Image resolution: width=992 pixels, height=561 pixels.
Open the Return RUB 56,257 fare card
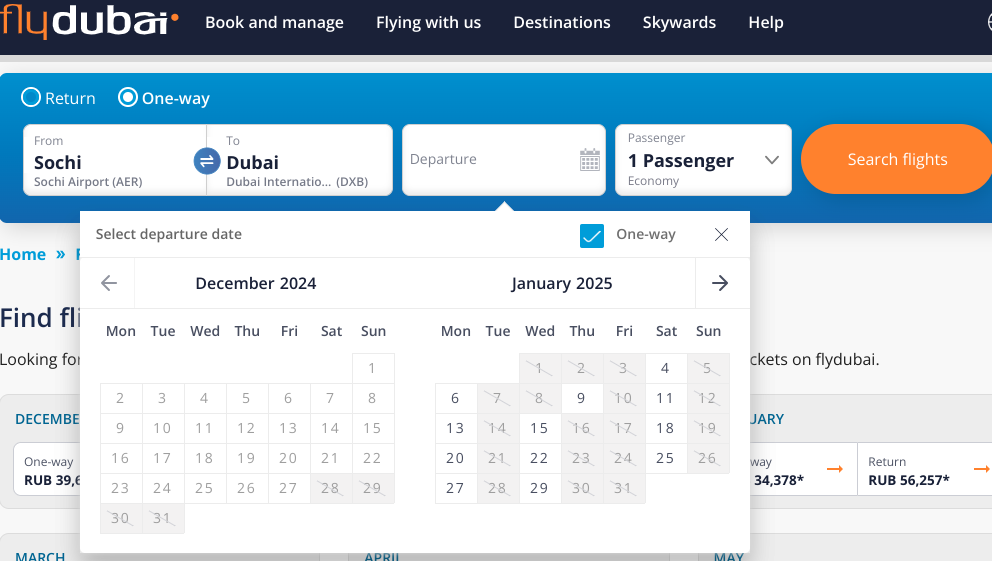point(926,469)
